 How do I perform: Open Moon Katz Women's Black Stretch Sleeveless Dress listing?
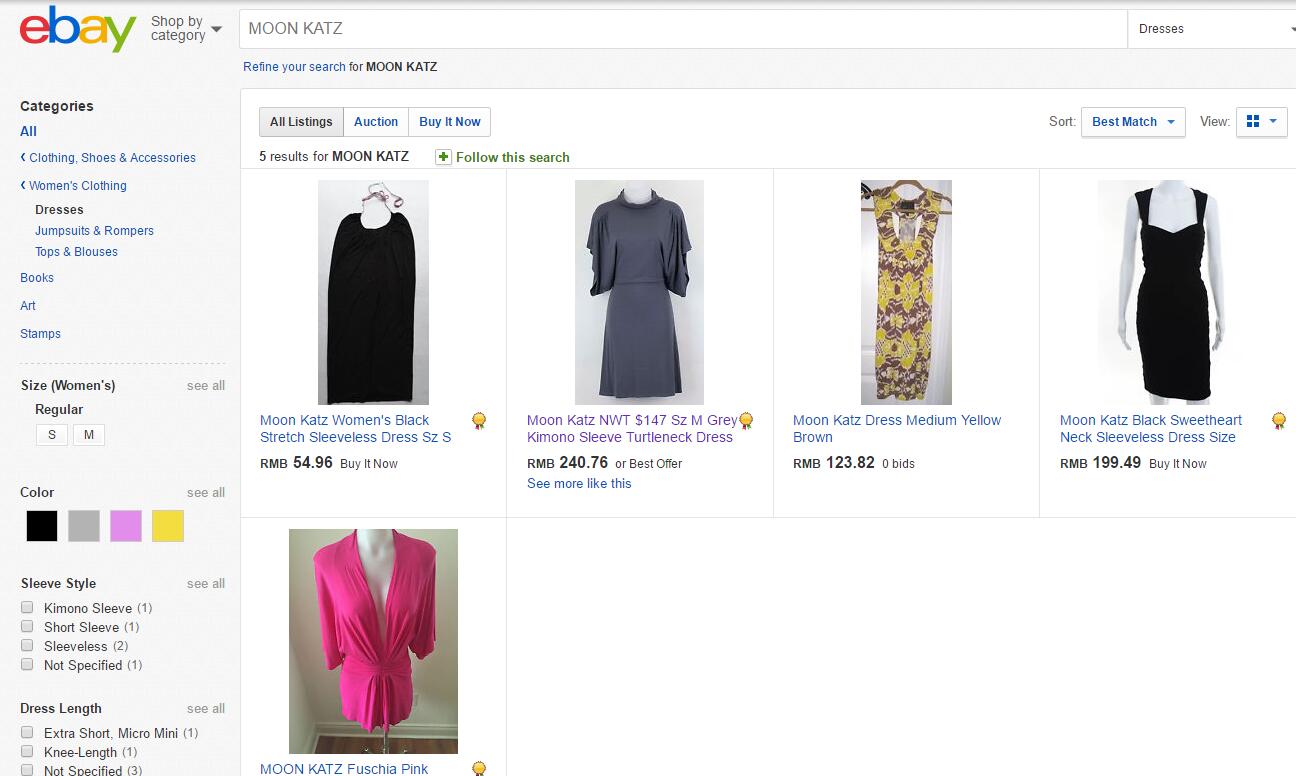(x=355, y=429)
